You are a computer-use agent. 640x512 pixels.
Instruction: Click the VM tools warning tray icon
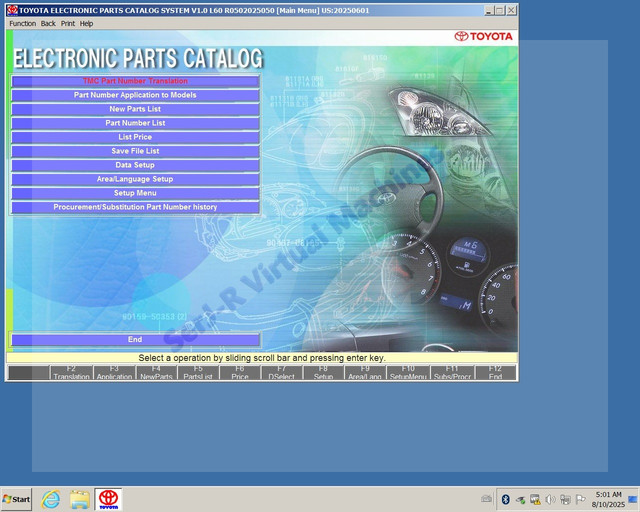(535, 499)
